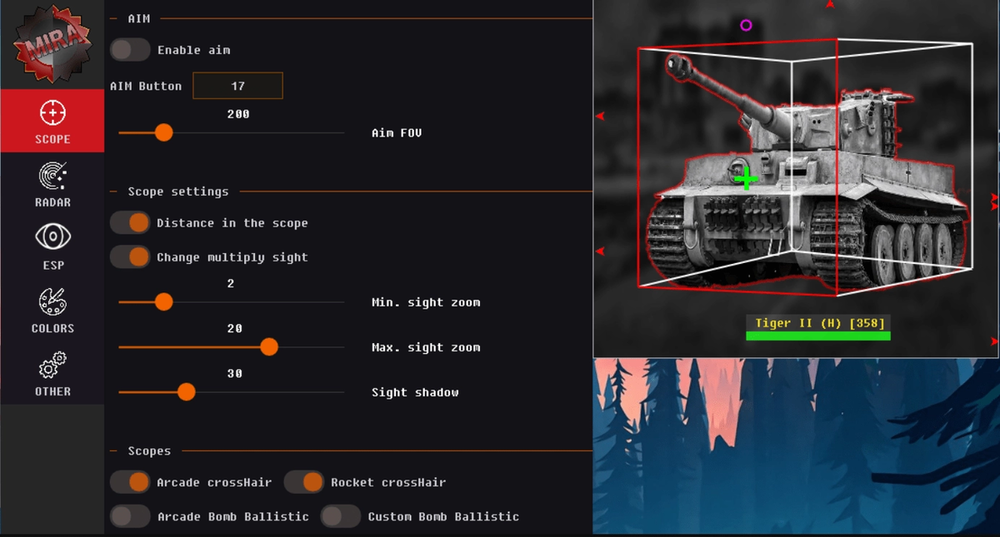
Task: Click the Sight shadow value 30
Action: (x=235, y=374)
